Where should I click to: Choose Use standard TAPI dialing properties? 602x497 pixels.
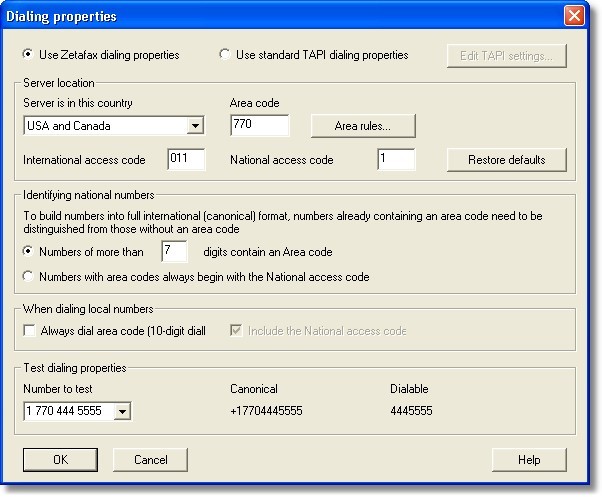pos(224,55)
